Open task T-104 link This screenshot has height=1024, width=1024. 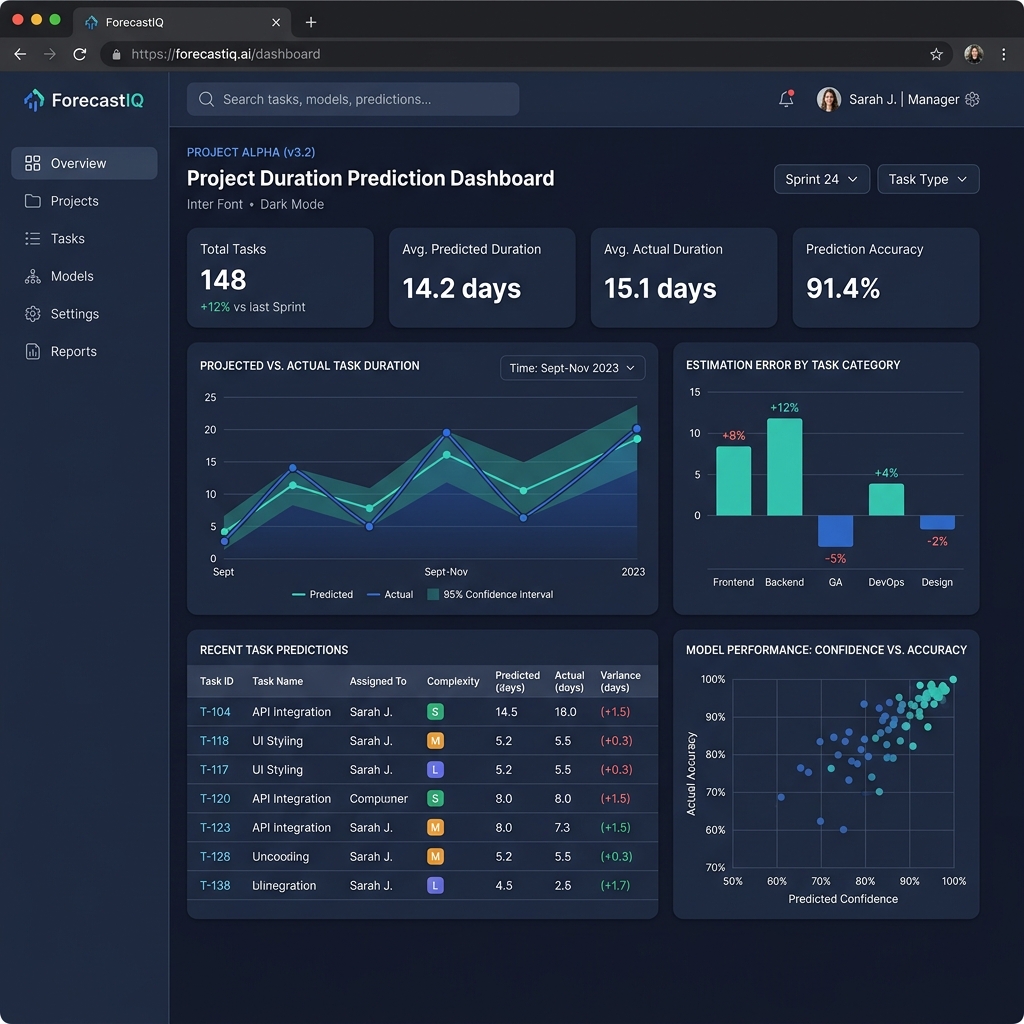[215, 712]
